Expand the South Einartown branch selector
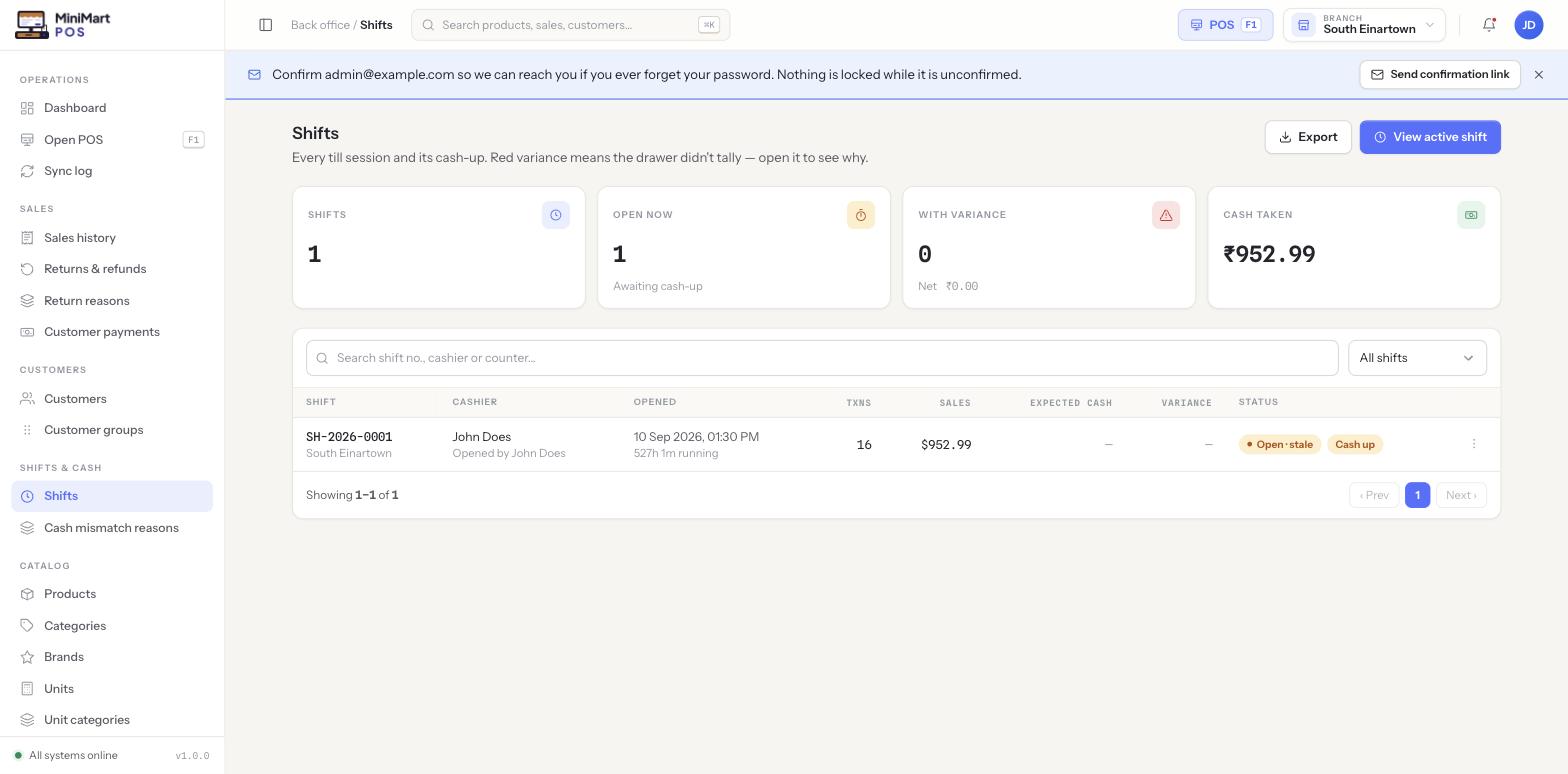The width and height of the screenshot is (1568, 774). 1364,25
